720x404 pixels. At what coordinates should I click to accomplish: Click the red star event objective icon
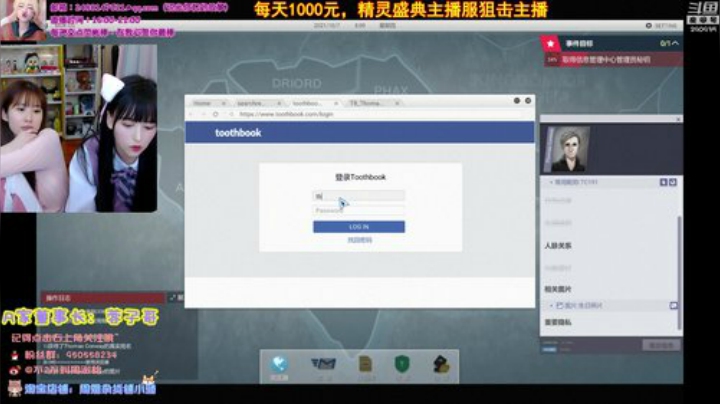point(551,44)
